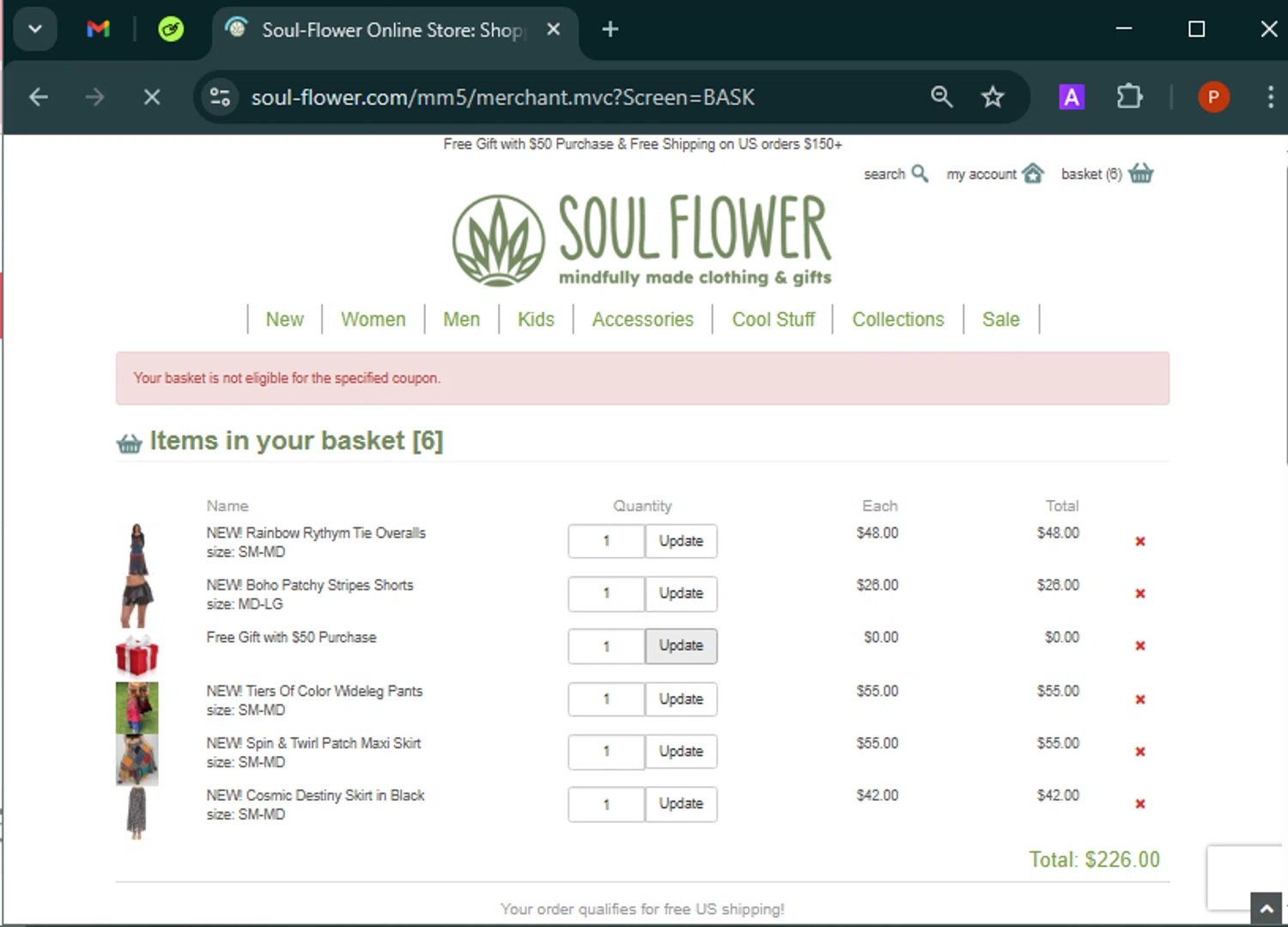Open the Men menu

(461, 320)
